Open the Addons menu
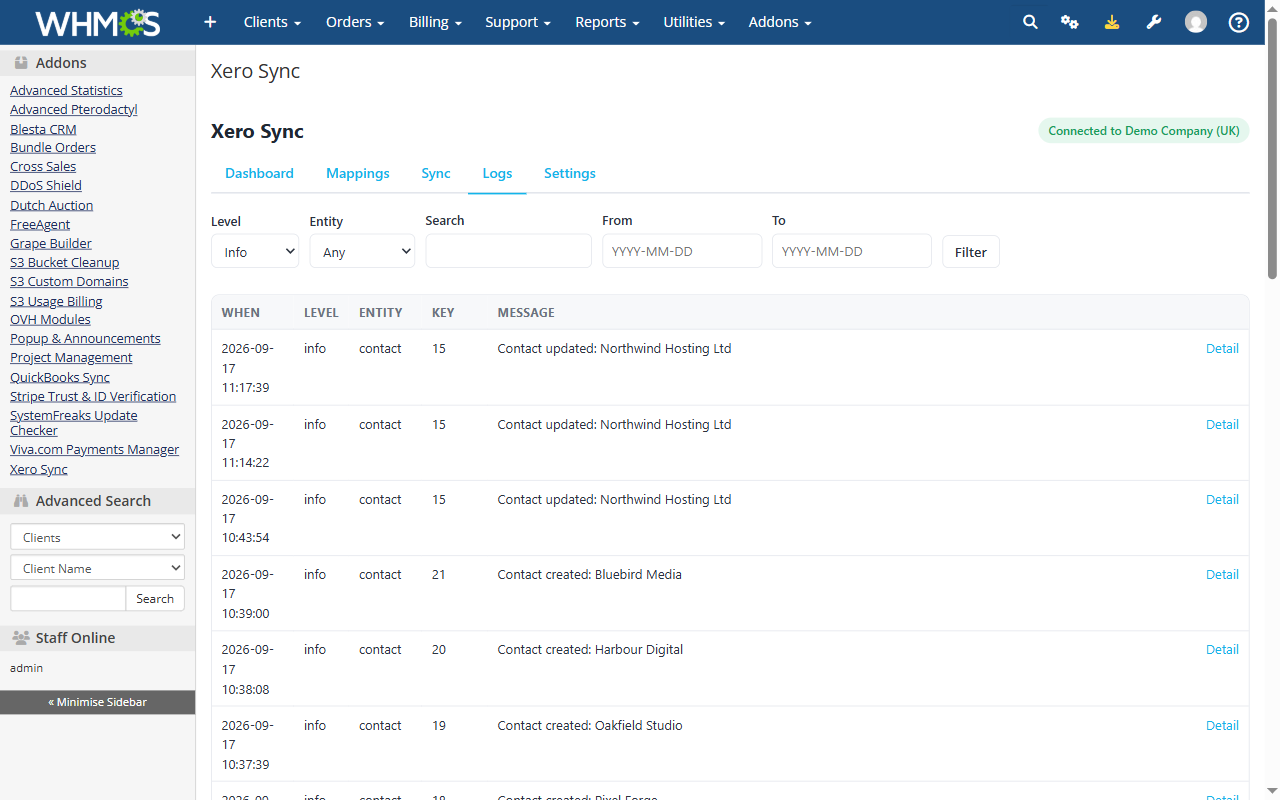1280x800 pixels. pyautogui.click(x=780, y=22)
